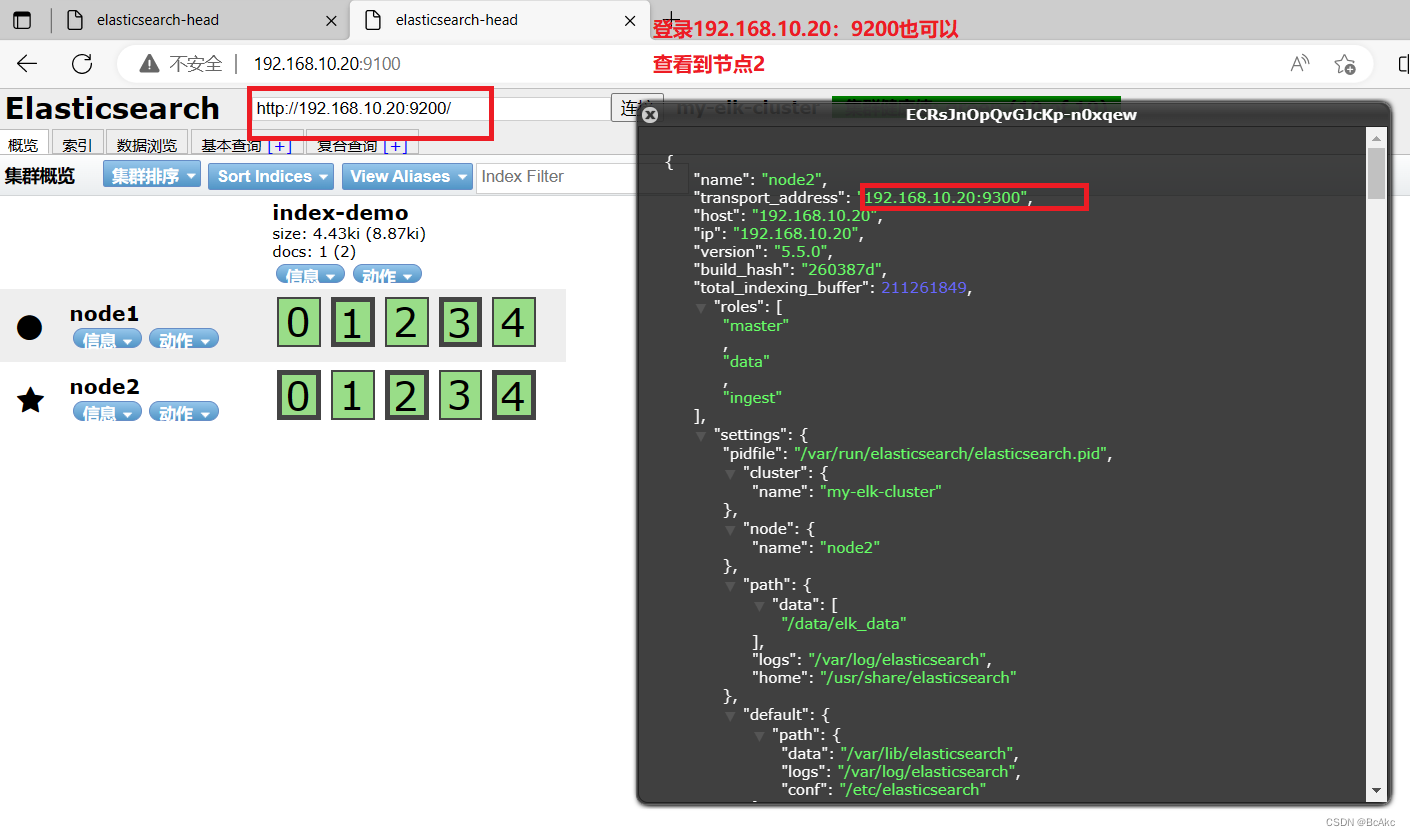Switch to the 索引 tab
This screenshot has width=1410, height=836.
click(77, 146)
